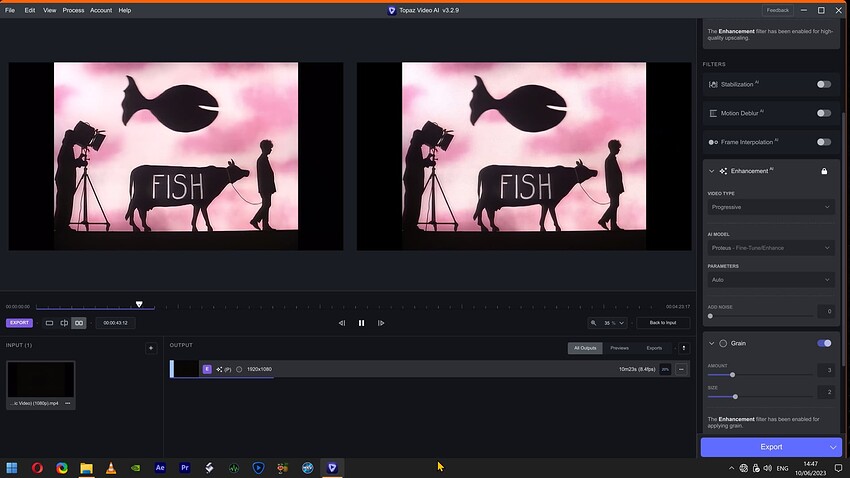Add a new input video with plus
850x478 pixels.
pos(151,348)
